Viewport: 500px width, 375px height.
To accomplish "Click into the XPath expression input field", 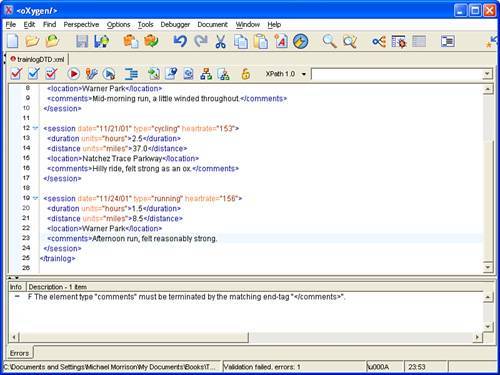I will (x=397, y=74).
